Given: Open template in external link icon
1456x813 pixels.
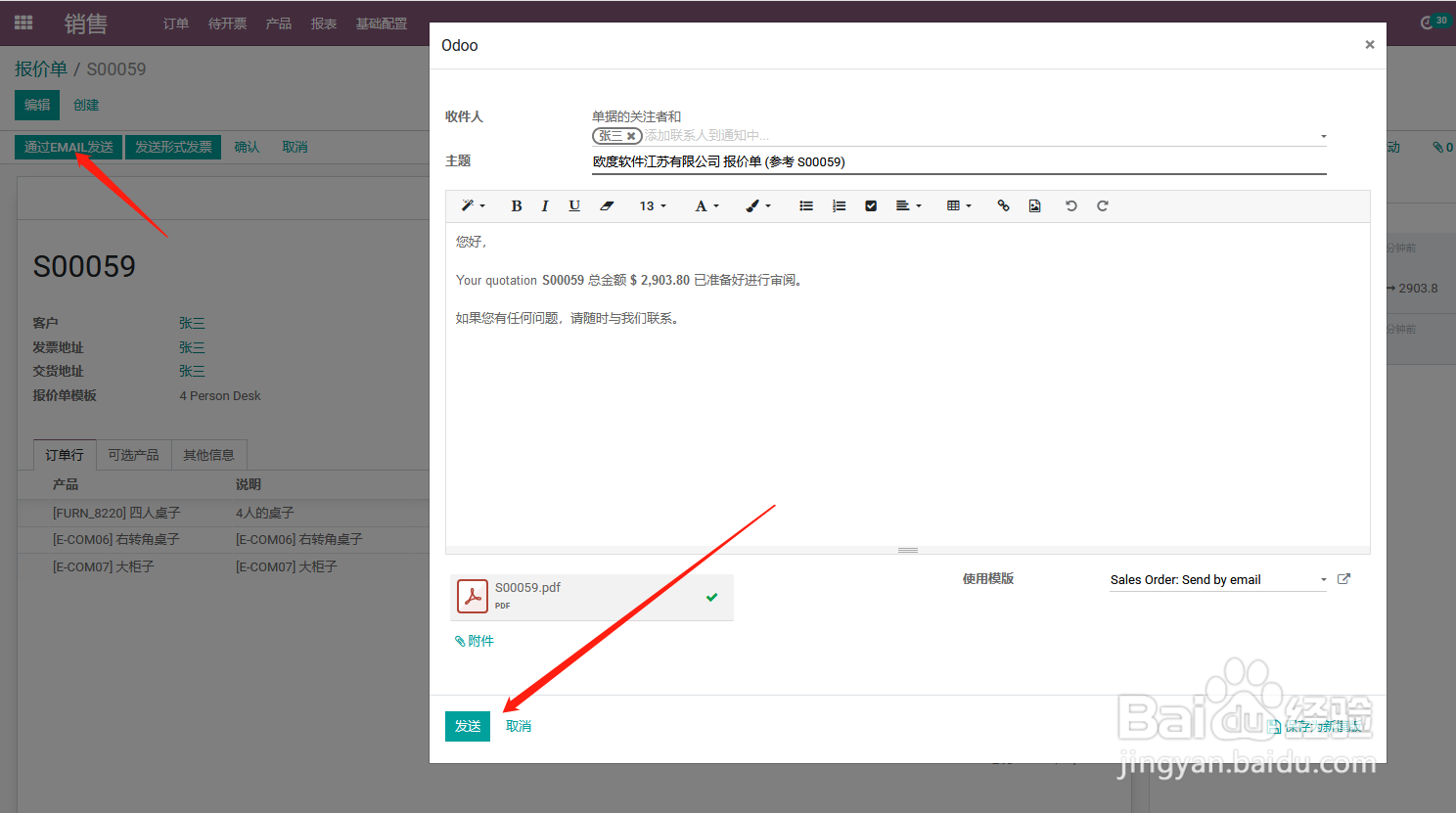Looking at the screenshot, I should (1343, 579).
